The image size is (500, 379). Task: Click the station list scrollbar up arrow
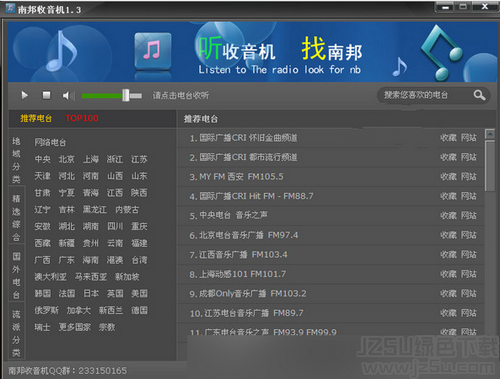pyautogui.click(x=490, y=134)
